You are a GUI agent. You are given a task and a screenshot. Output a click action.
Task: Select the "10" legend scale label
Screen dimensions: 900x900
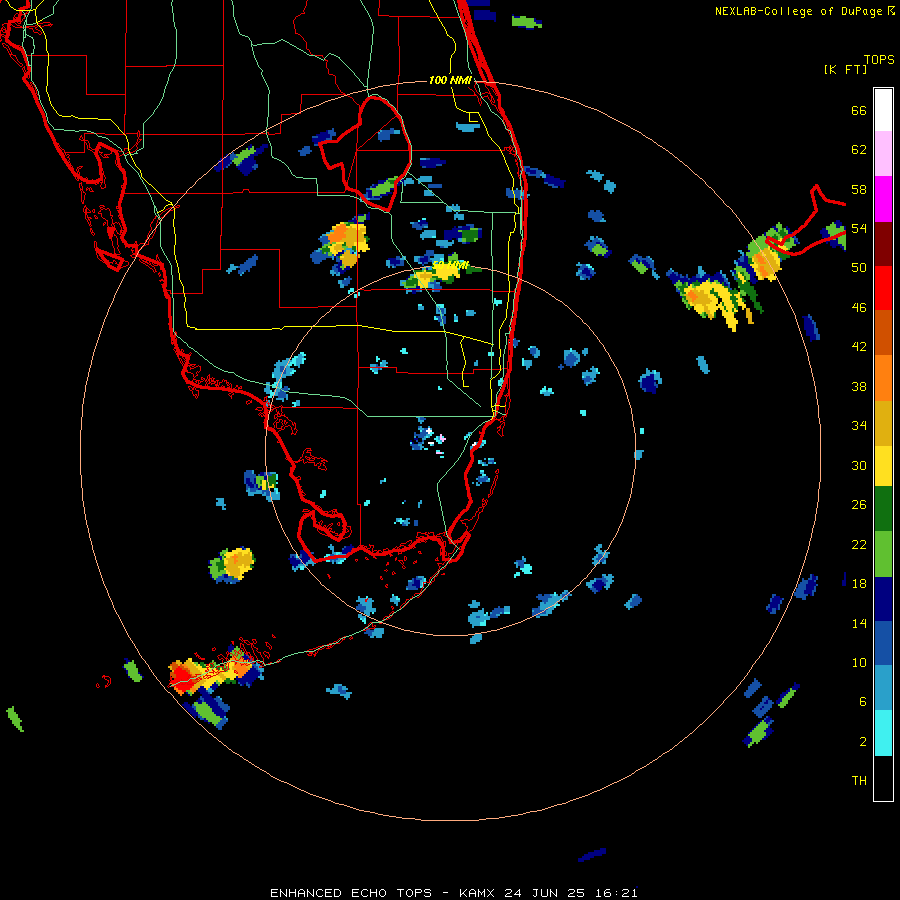click(x=859, y=662)
